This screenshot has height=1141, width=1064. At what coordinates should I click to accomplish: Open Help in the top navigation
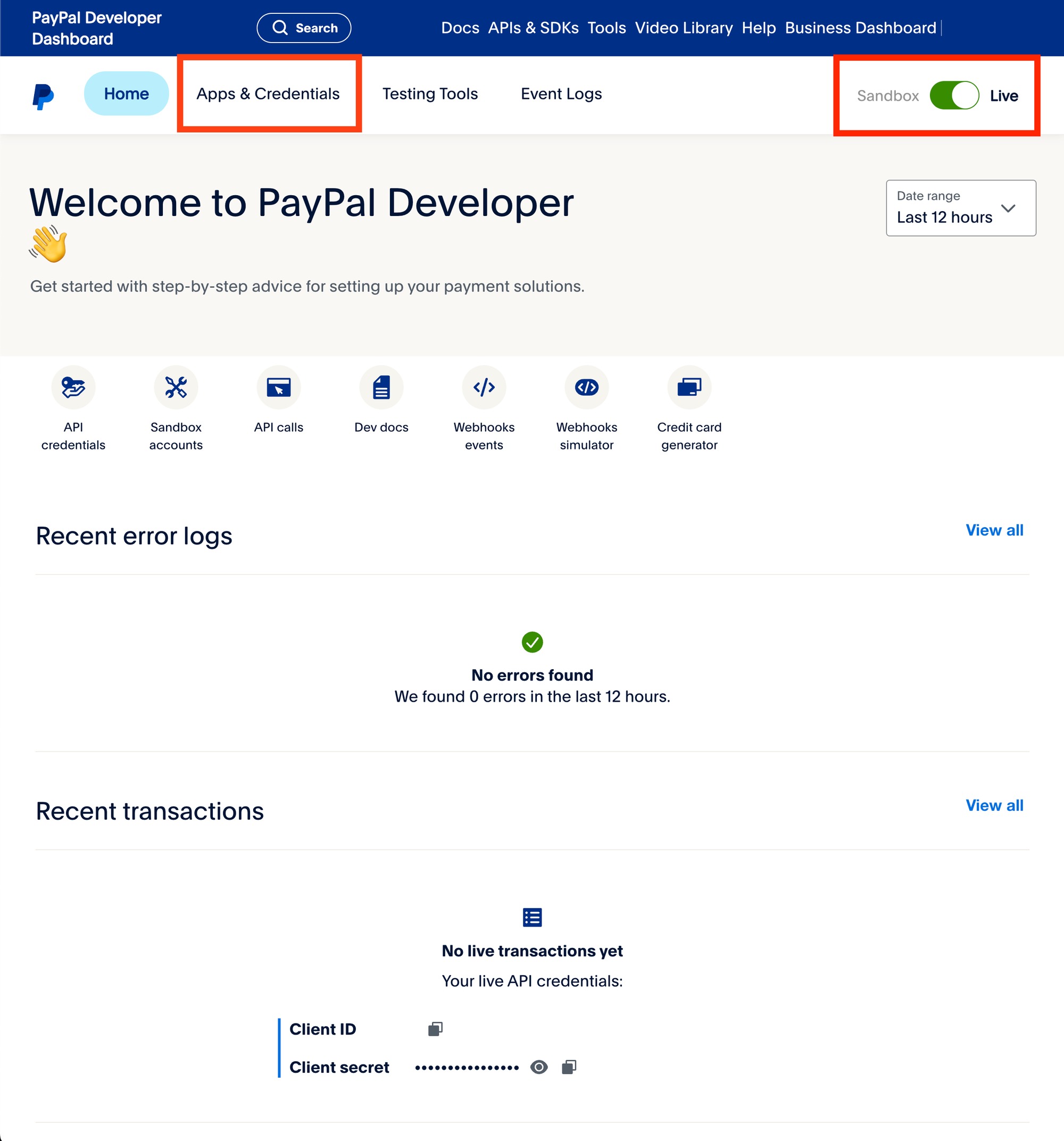(759, 28)
